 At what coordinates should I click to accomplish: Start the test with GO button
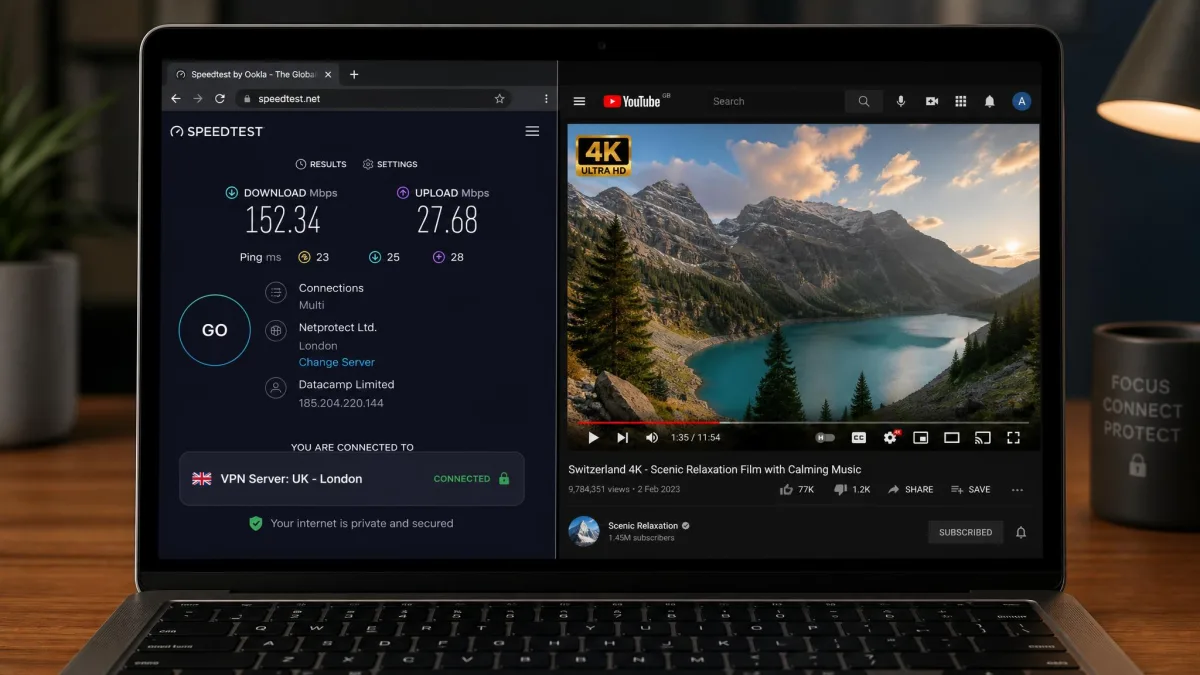(x=214, y=330)
